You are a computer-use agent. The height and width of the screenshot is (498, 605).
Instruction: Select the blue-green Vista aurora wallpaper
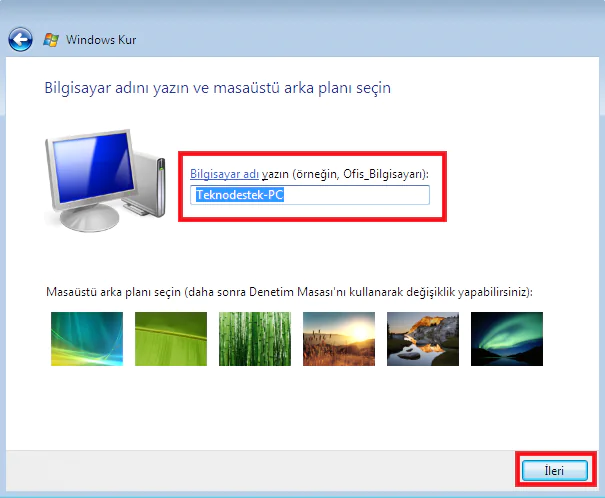click(87, 339)
